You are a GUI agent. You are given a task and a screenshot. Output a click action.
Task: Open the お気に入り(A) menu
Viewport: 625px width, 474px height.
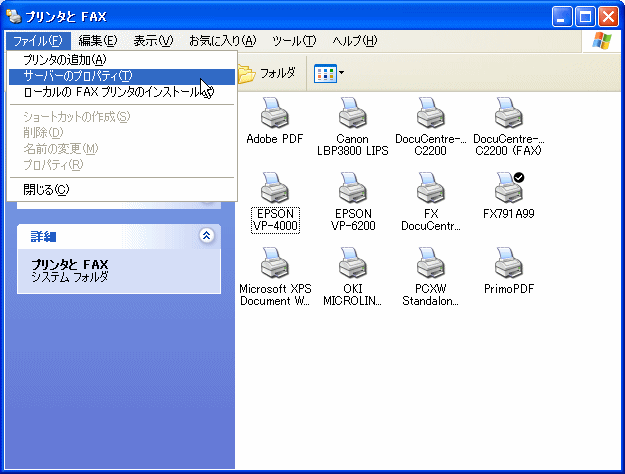coord(222,41)
